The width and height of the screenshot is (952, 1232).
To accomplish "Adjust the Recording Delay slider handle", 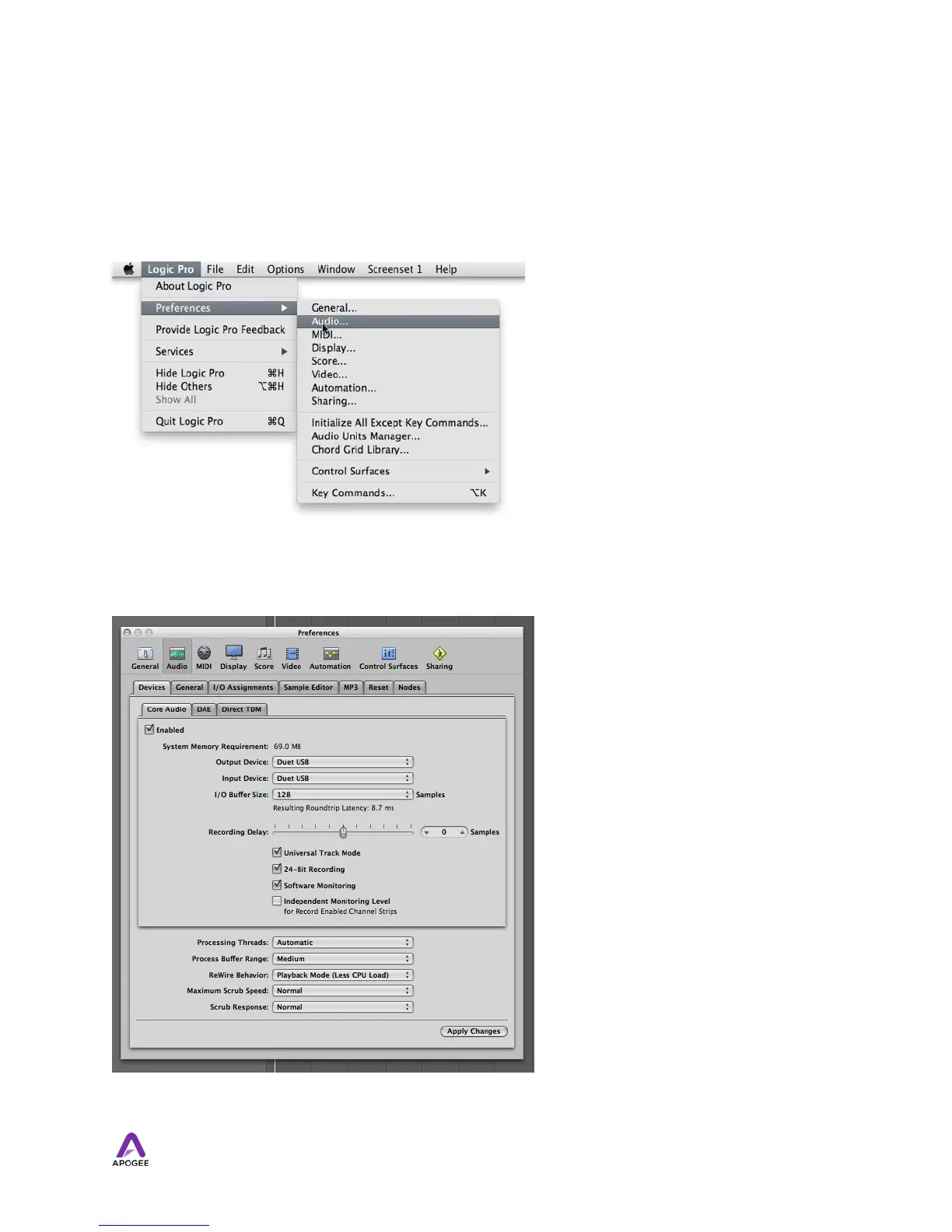I will pos(343,832).
